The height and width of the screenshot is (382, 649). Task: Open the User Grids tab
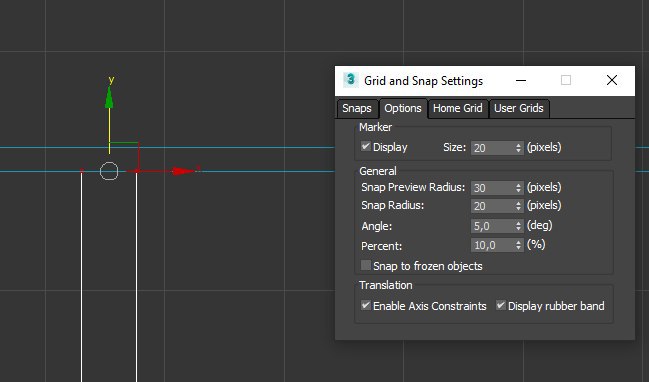point(519,108)
